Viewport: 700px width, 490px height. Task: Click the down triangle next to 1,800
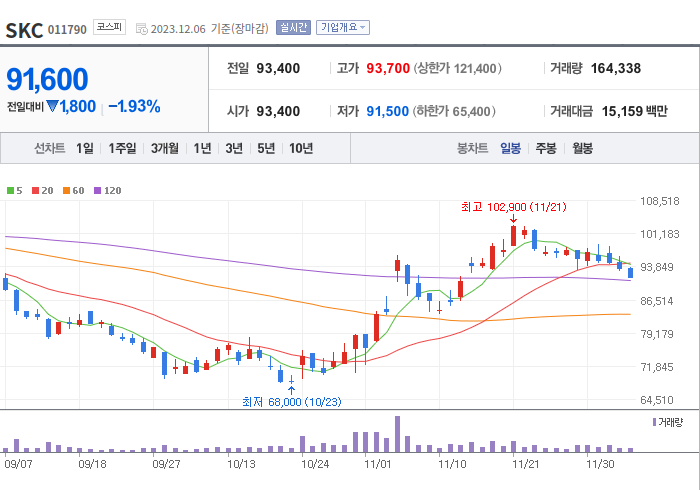[x=52, y=106]
